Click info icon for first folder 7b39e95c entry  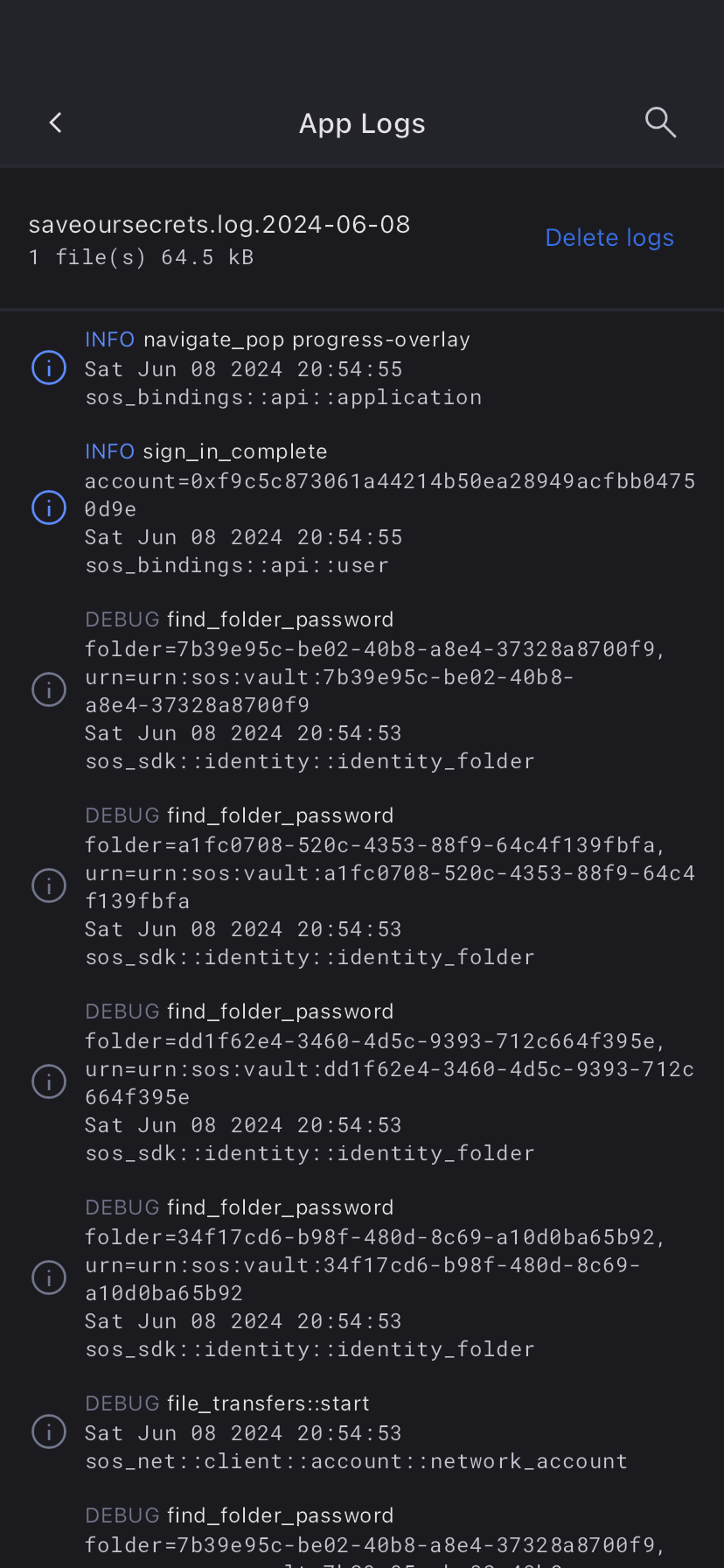49,689
